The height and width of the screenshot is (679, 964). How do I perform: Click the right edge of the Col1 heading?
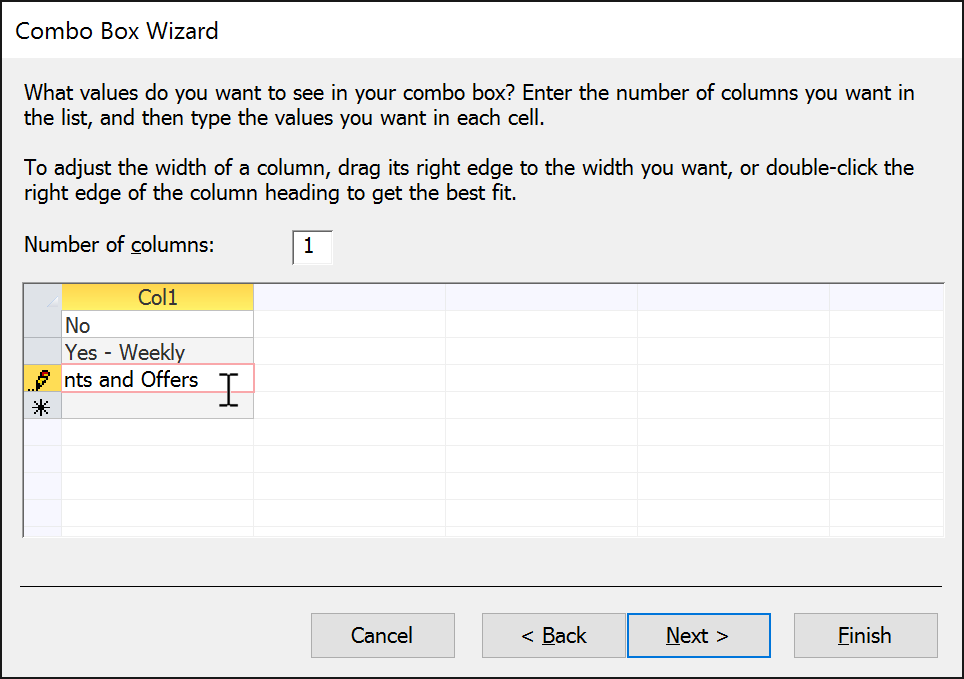(x=253, y=296)
